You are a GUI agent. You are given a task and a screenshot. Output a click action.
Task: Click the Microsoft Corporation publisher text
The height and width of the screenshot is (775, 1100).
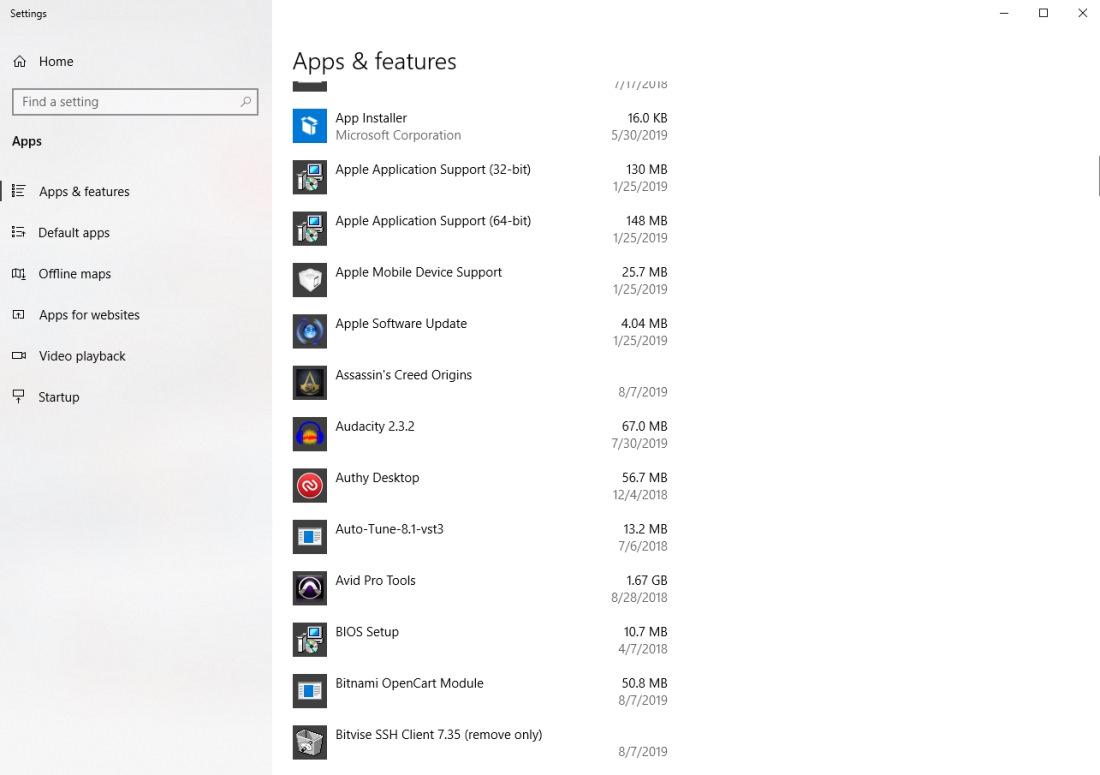click(398, 135)
